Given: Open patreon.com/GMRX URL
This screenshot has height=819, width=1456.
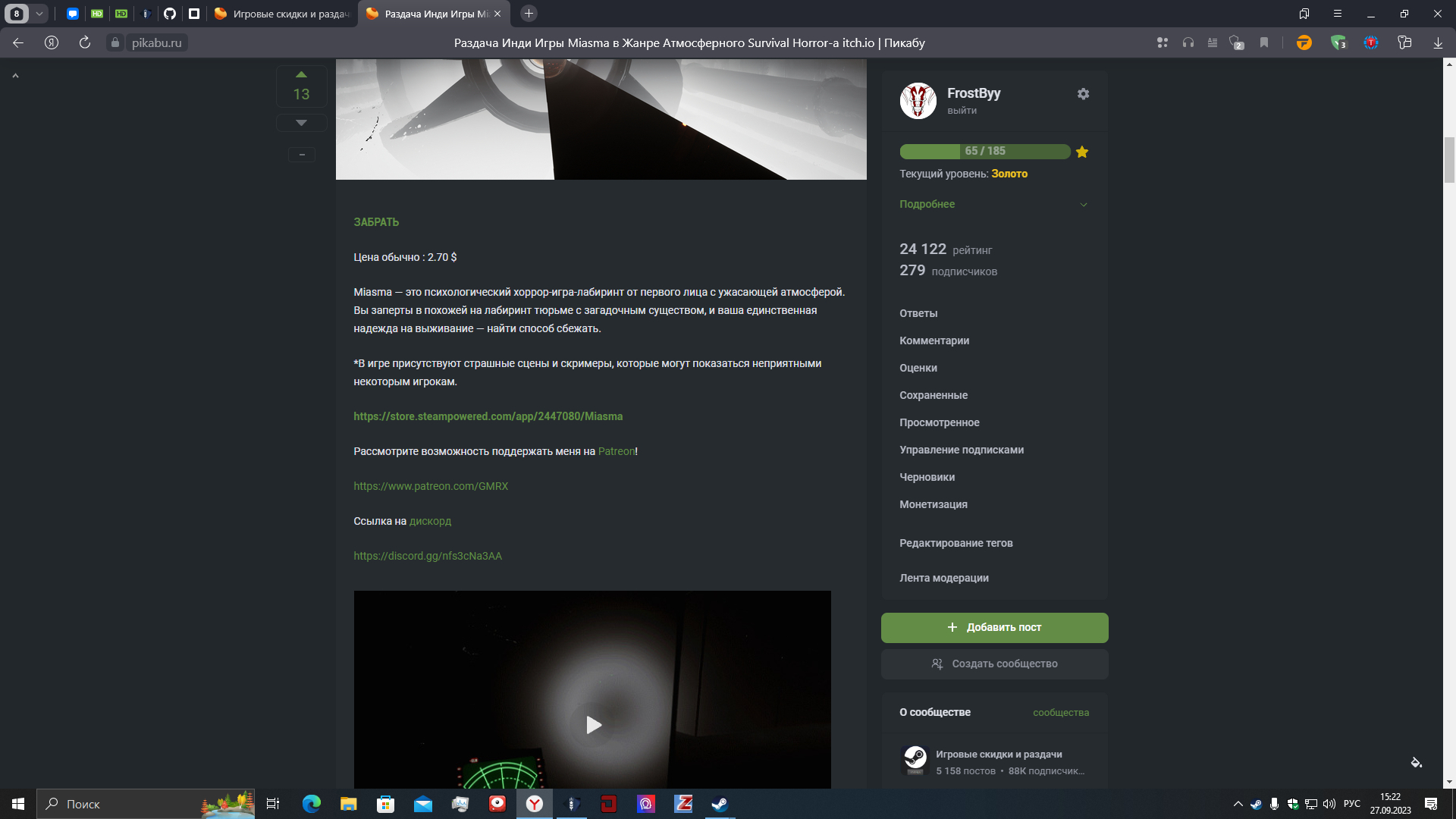Looking at the screenshot, I should click(431, 486).
